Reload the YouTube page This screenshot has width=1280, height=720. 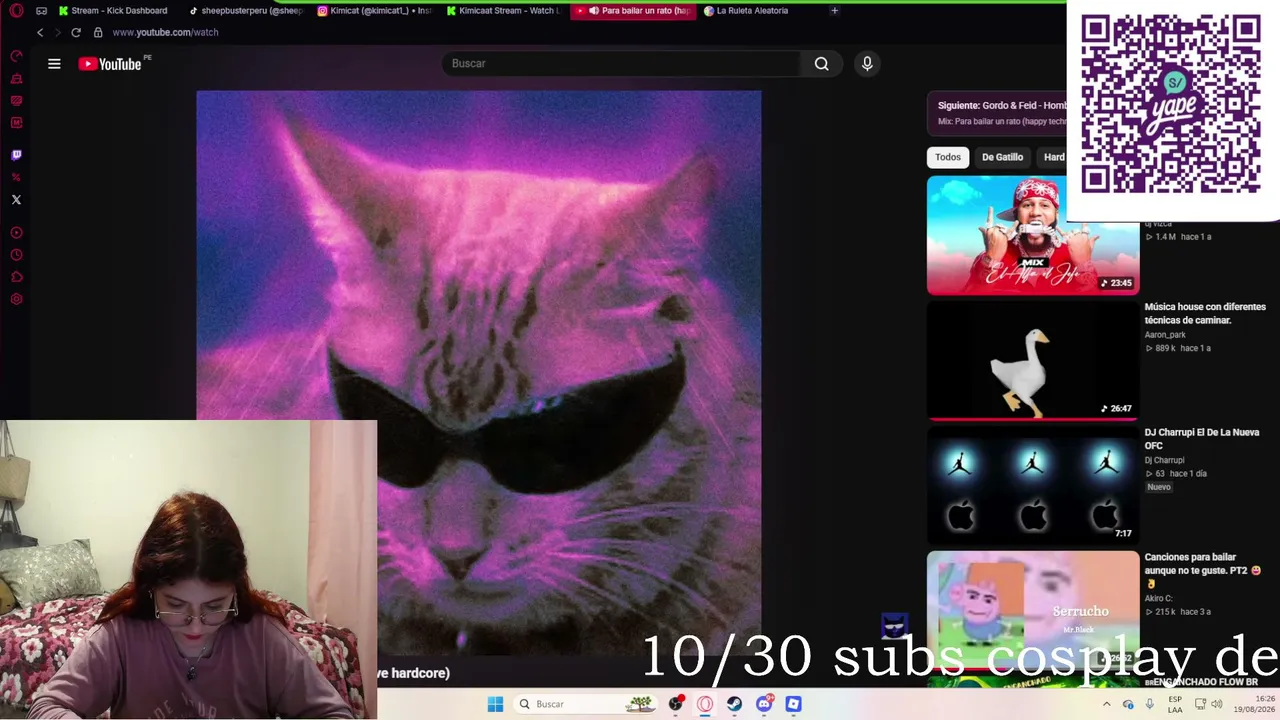(x=75, y=32)
